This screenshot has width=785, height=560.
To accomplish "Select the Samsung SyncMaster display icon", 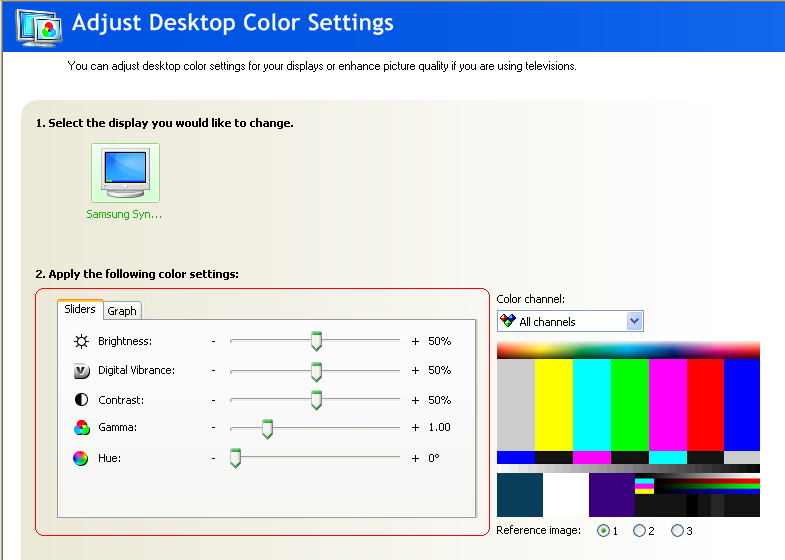I will click(x=125, y=173).
